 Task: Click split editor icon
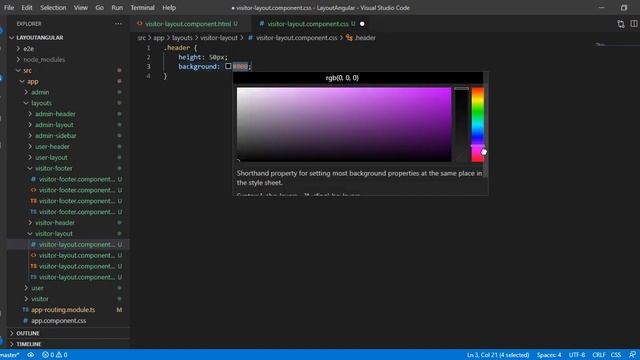pyautogui.click(x=634, y=24)
